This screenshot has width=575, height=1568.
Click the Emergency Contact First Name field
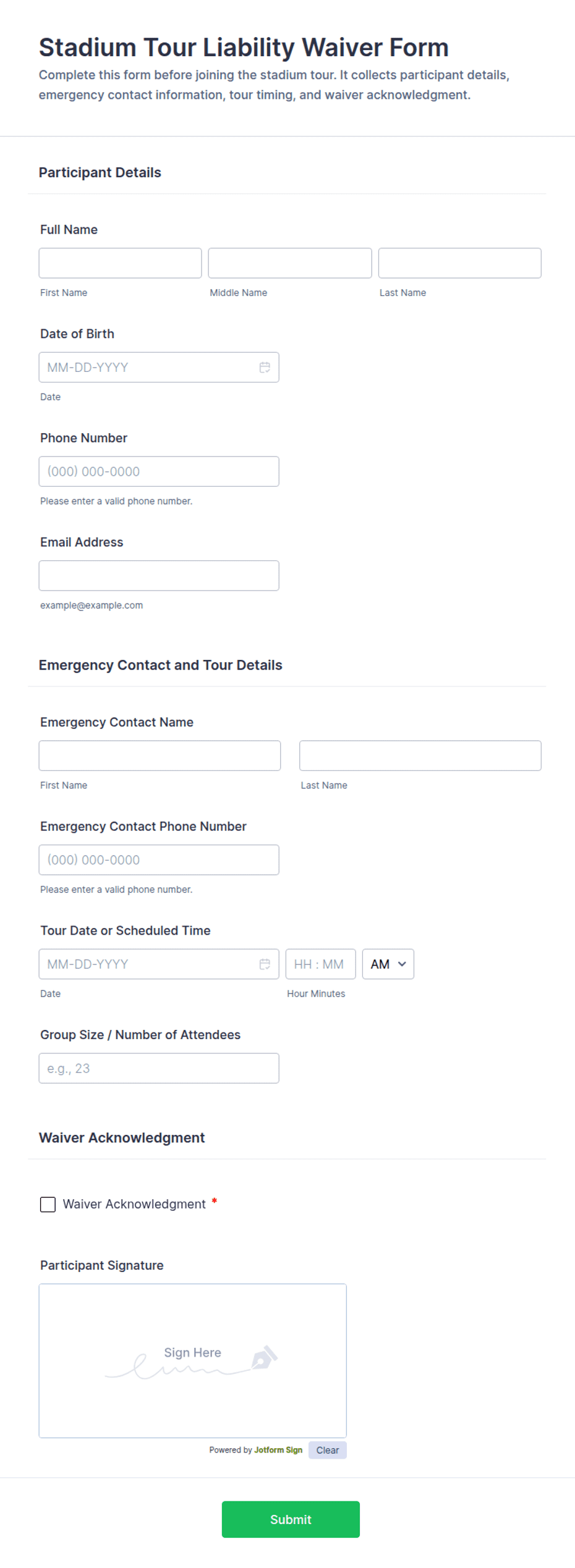pos(160,755)
